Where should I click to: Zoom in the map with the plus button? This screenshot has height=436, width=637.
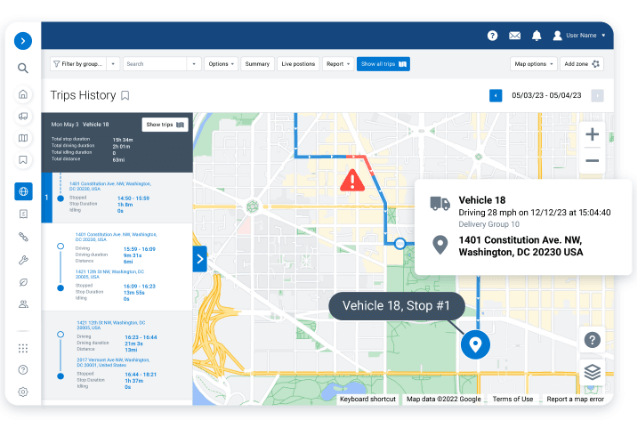tap(592, 134)
